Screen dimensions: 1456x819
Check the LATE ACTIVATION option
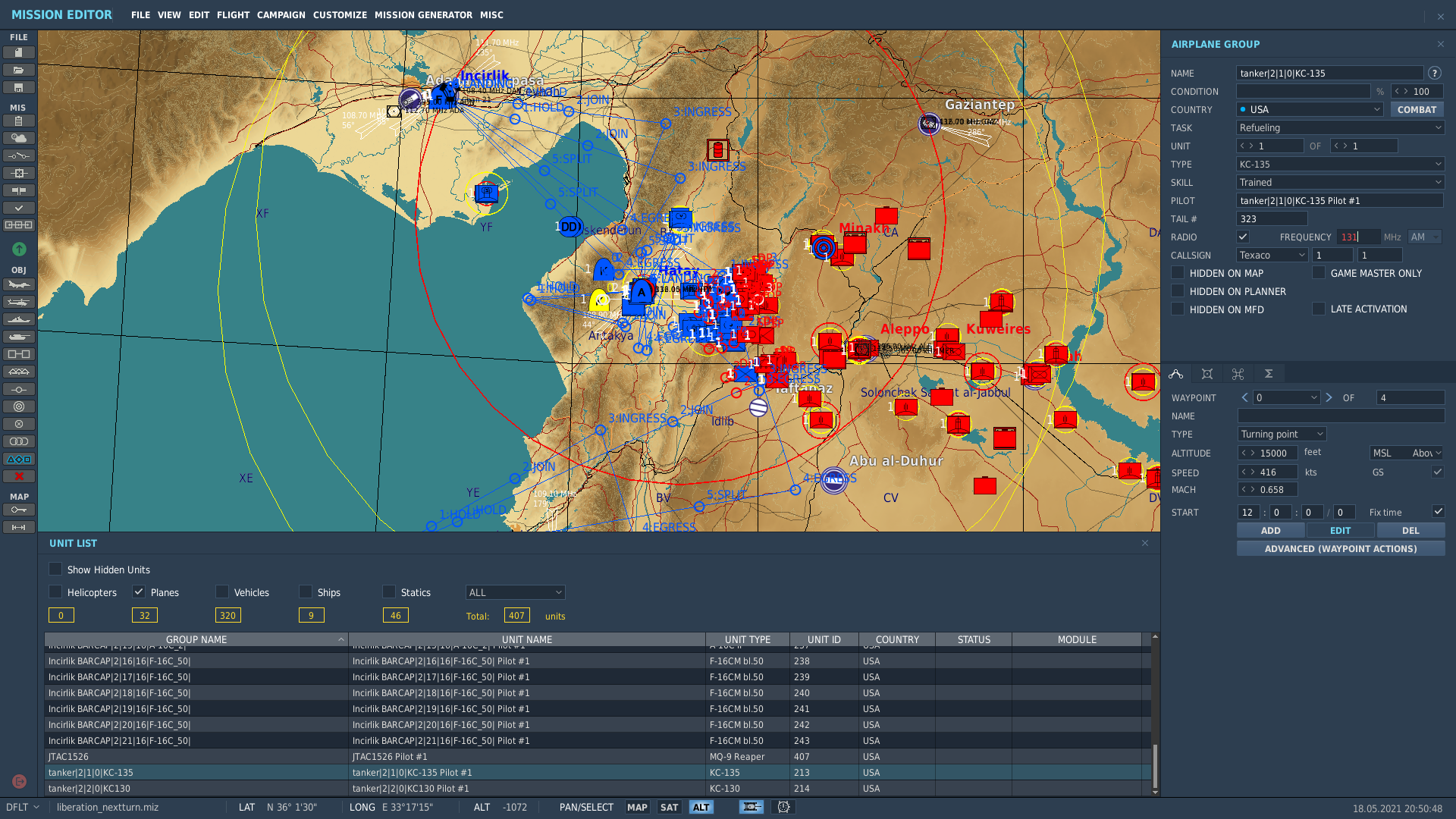click(x=1319, y=309)
